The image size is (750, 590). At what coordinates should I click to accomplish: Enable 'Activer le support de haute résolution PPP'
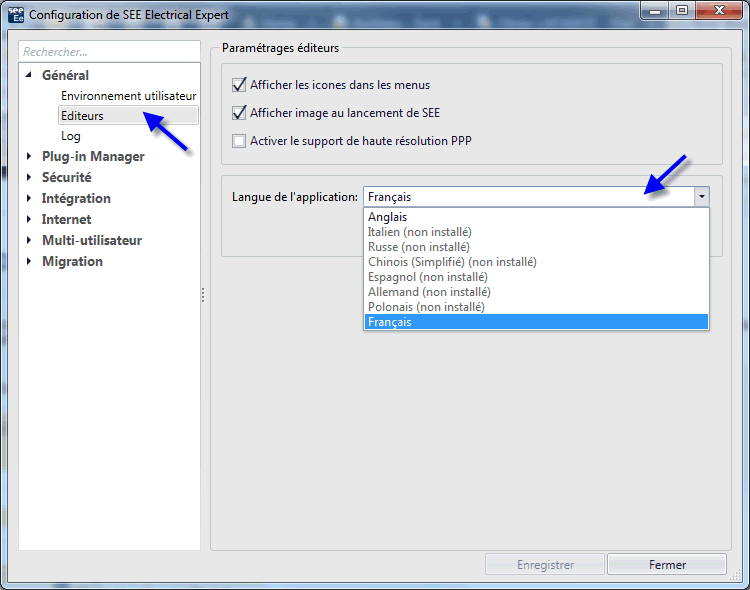click(x=239, y=141)
